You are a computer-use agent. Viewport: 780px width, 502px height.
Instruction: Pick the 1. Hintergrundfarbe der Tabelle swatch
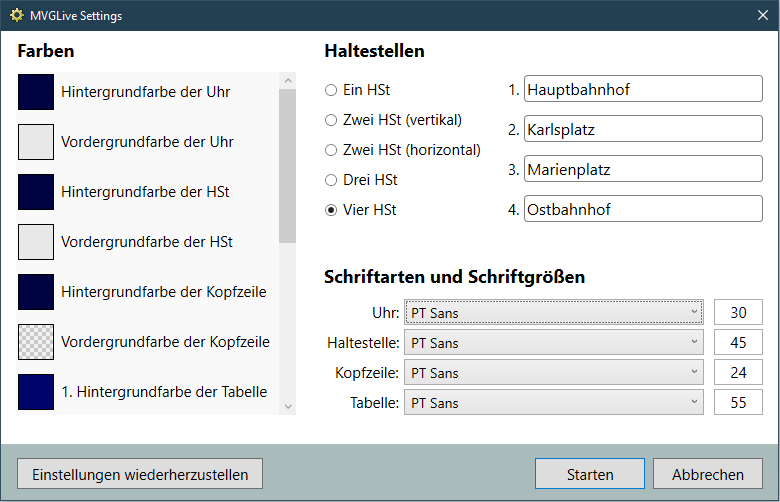pyautogui.click(x=36, y=392)
